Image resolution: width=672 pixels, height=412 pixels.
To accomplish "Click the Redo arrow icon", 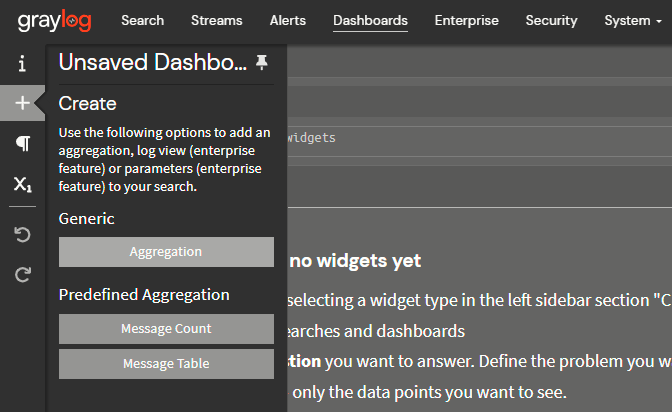I will tap(22, 275).
